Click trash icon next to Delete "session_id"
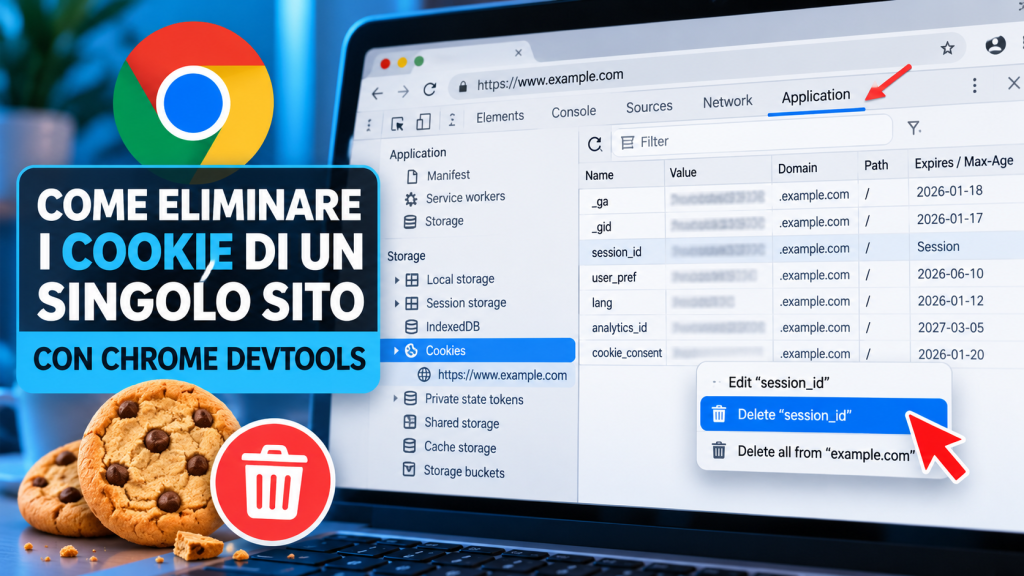This screenshot has width=1024, height=576. 719,414
